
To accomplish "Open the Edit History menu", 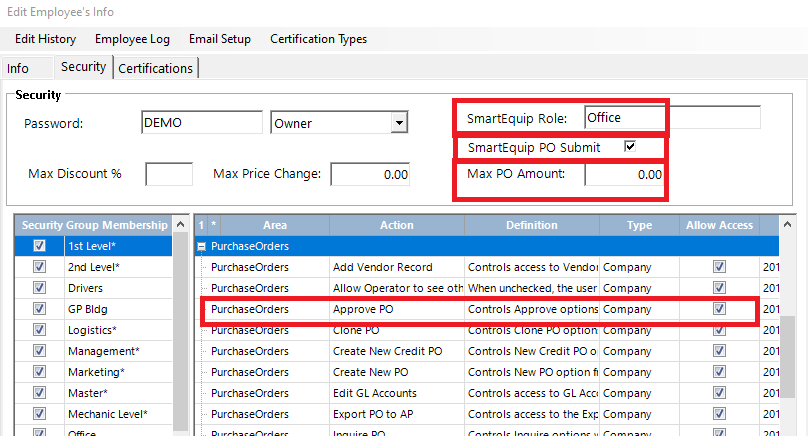I will [x=45, y=39].
